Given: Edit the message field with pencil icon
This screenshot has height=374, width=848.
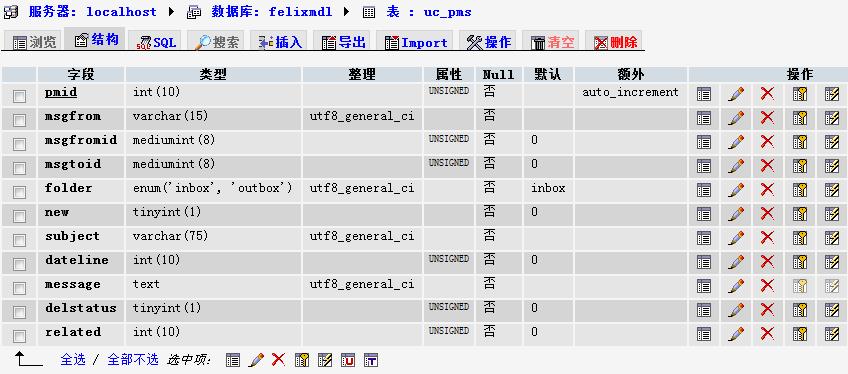Looking at the screenshot, I should pyautogui.click(x=736, y=286).
